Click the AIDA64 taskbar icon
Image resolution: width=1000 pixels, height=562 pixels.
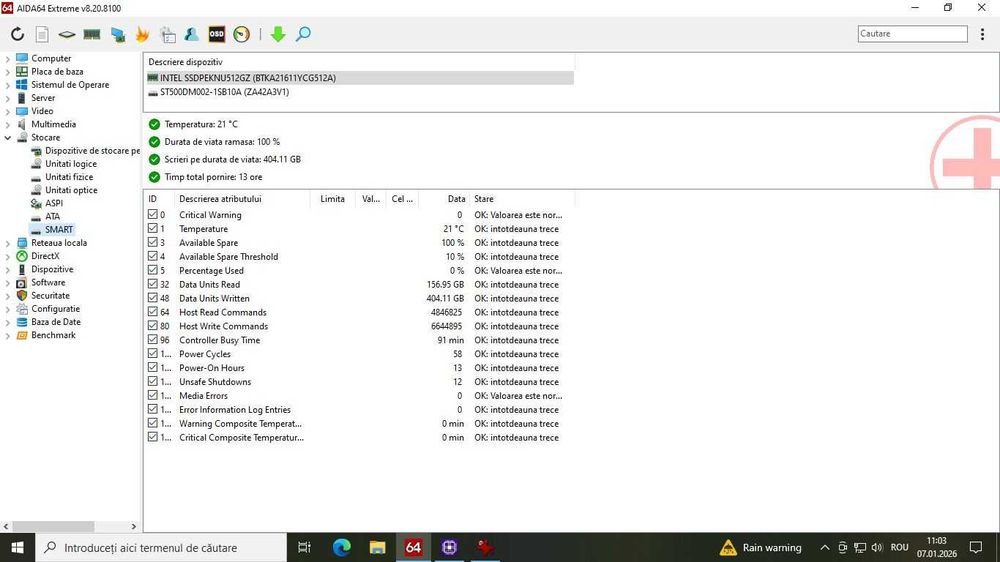point(413,548)
